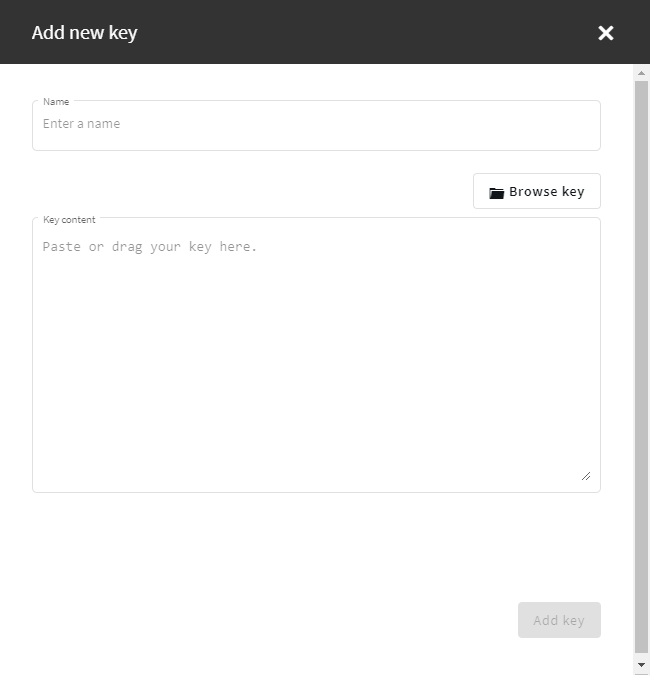Click the folder icon on Browse key
The width and height of the screenshot is (650, 676).
[497, 193]
